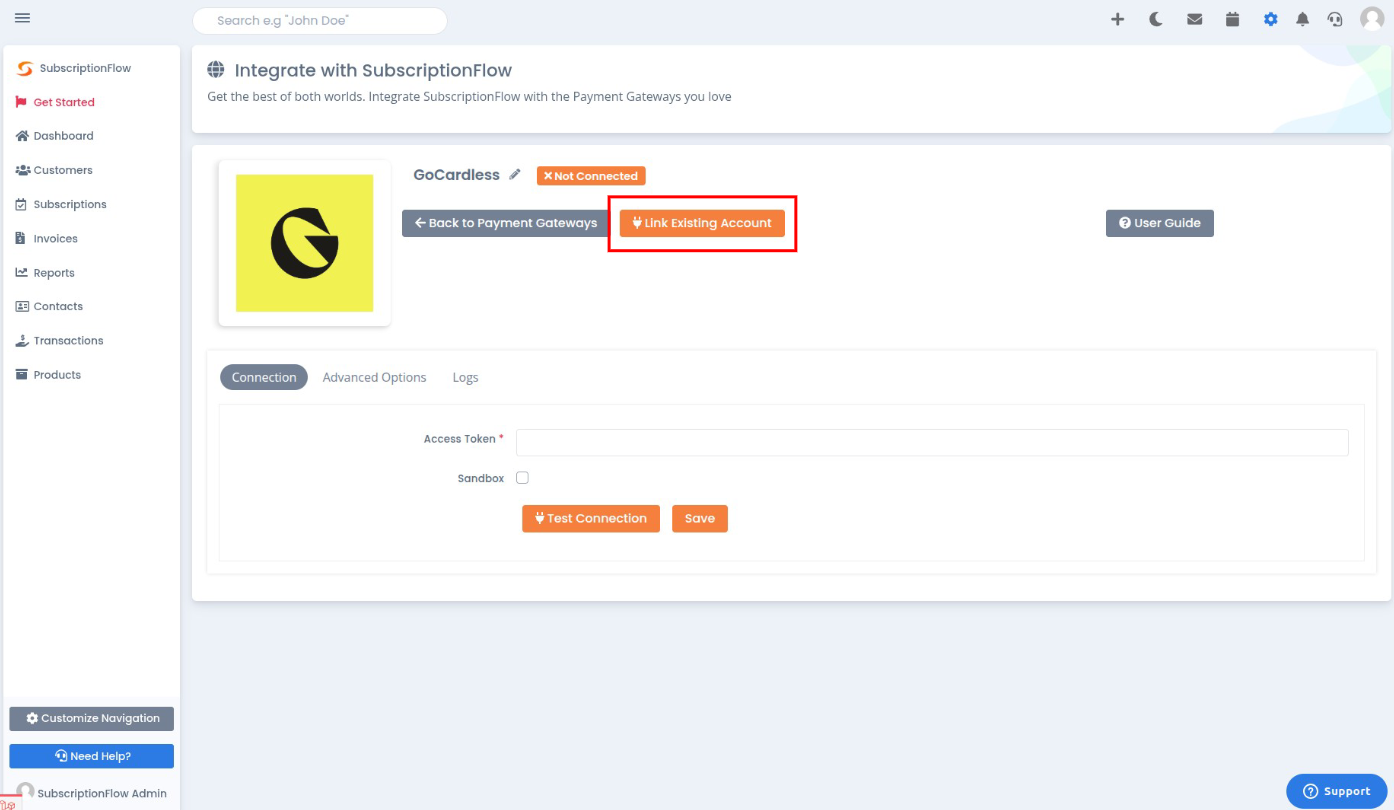
Task: Open the user avatar profile menu
Action: click(x=1372, y=18)
